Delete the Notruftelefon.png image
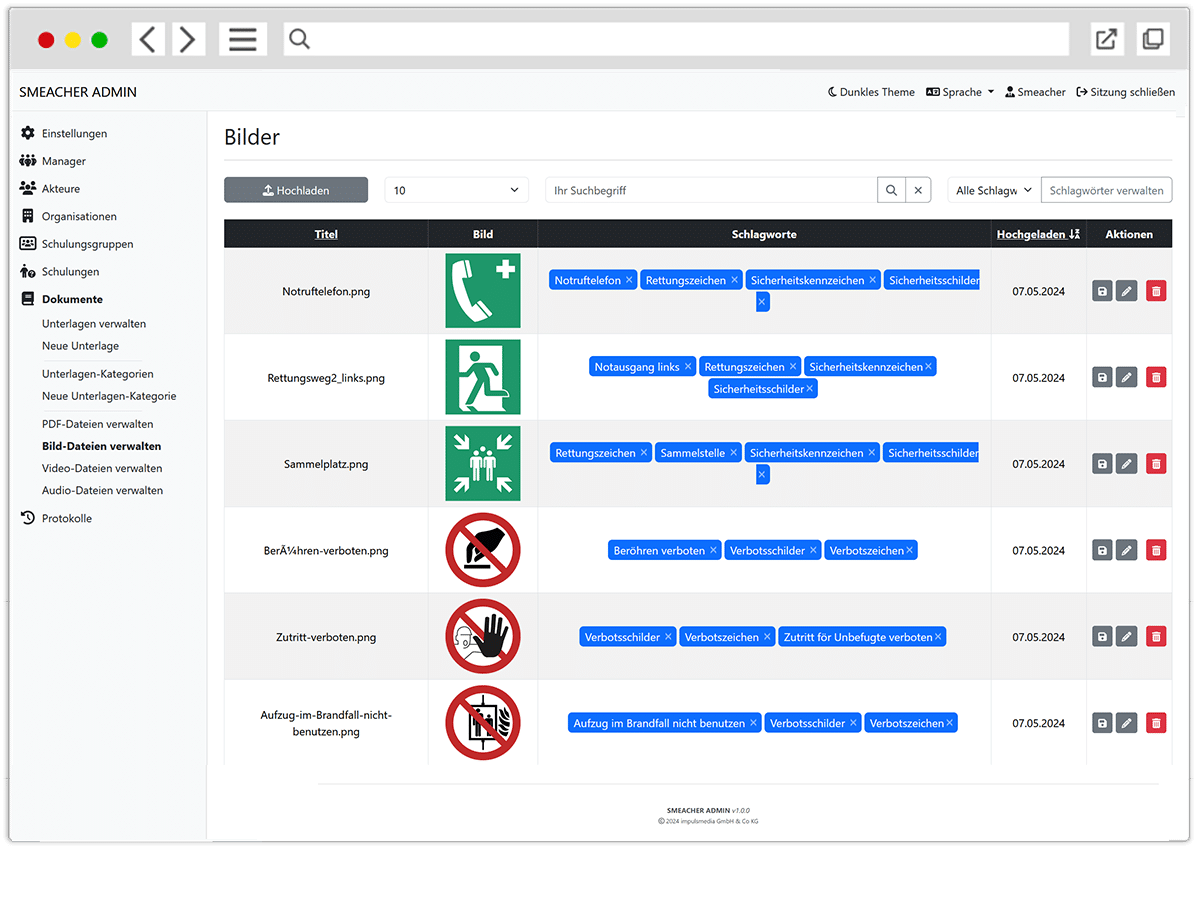 1156,291
